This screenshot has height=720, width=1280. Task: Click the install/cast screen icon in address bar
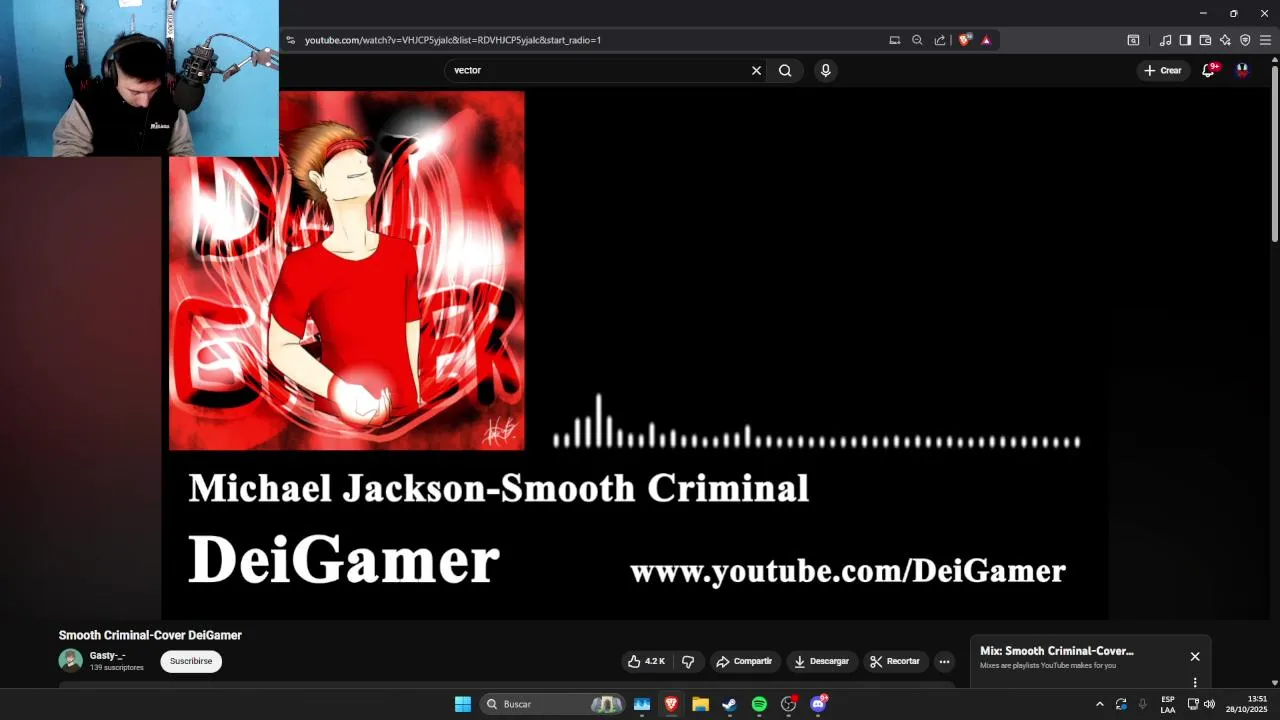point(895,40)
